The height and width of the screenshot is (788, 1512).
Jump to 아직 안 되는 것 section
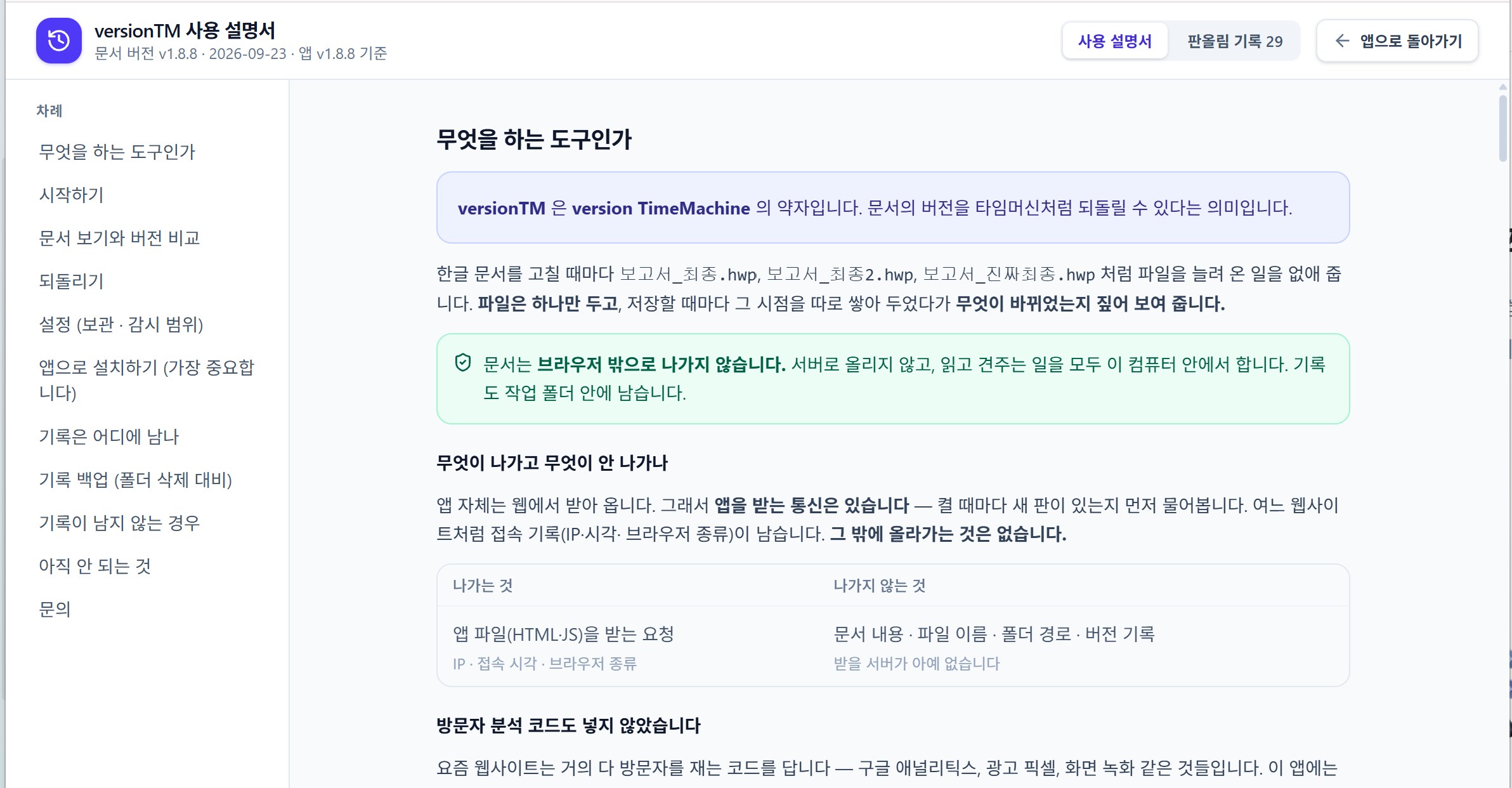[95, 566]
